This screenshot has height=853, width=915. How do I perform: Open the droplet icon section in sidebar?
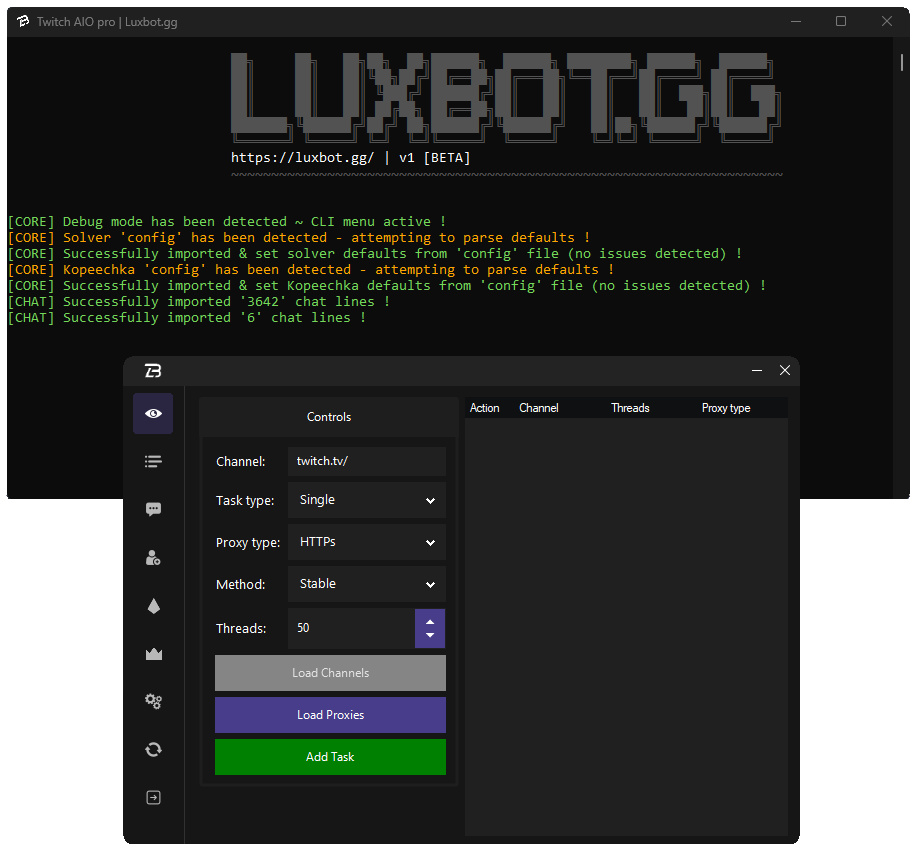153,606
